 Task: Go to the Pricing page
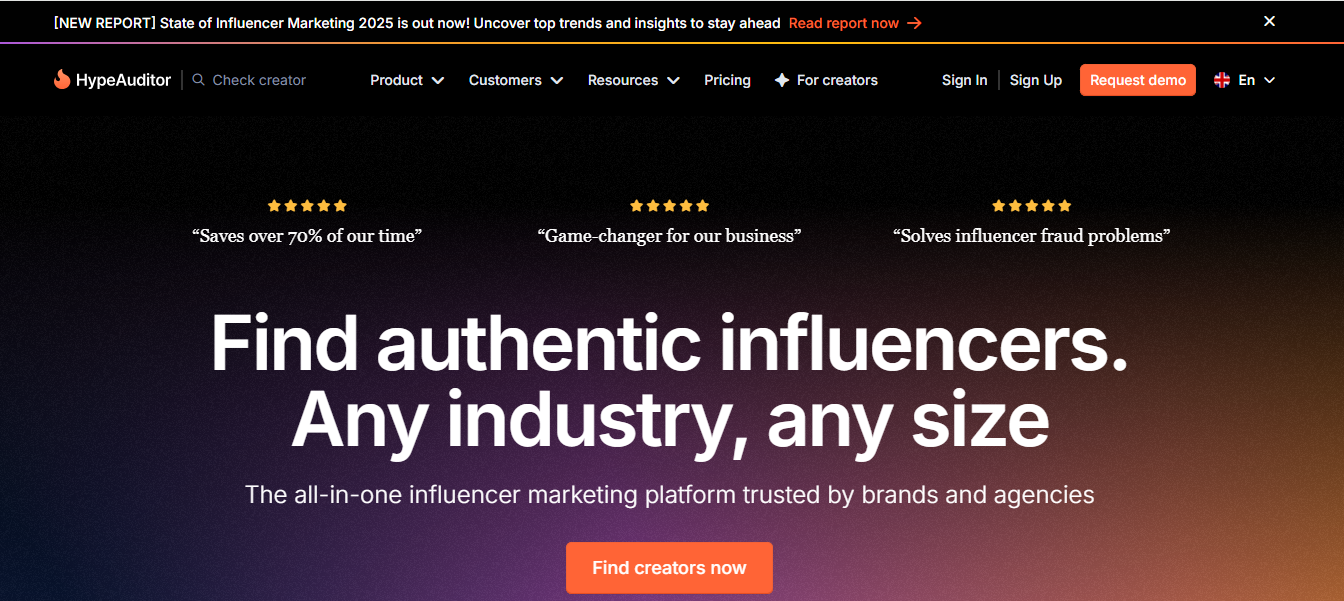(727, 80)
